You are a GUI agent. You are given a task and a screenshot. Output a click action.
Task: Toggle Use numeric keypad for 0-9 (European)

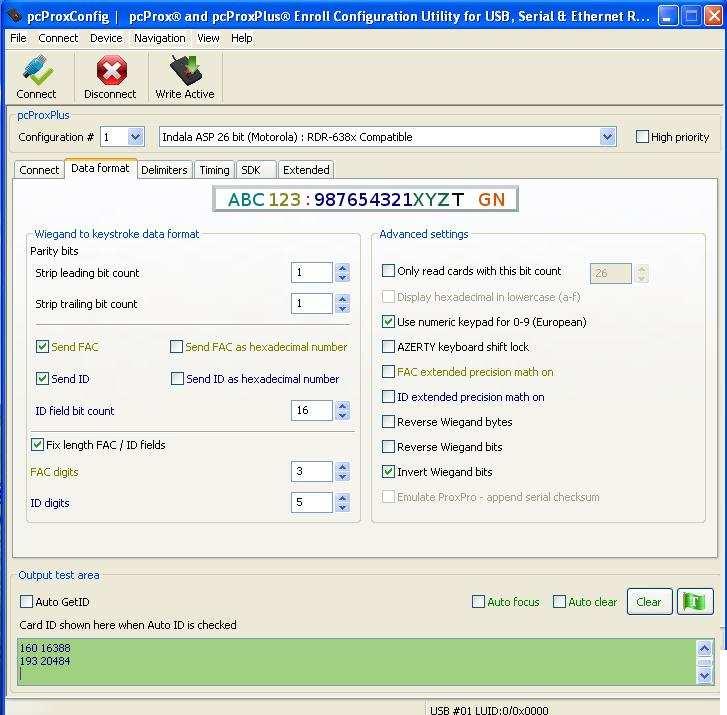(388, 321)
